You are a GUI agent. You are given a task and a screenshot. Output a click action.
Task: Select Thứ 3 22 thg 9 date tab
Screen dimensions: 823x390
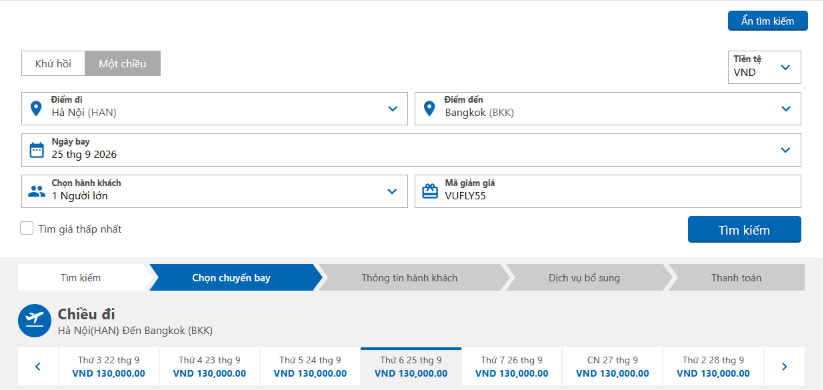pyautogui.click(x=109, y=366)
